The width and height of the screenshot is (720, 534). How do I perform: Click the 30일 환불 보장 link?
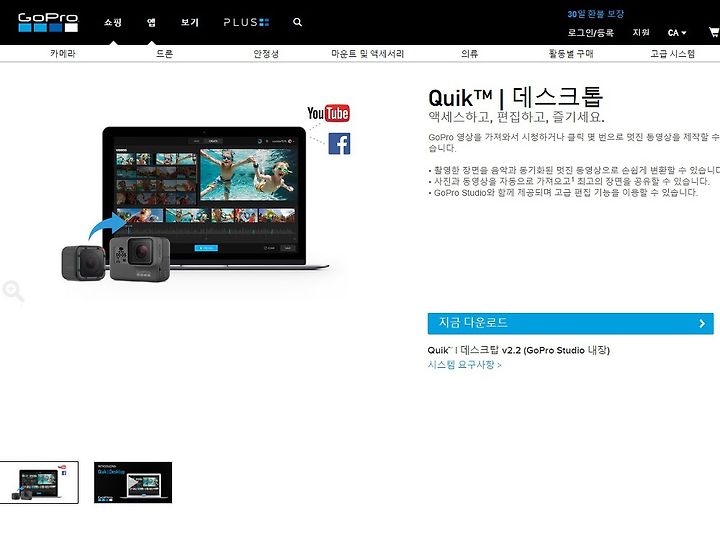tap(596, 14)
